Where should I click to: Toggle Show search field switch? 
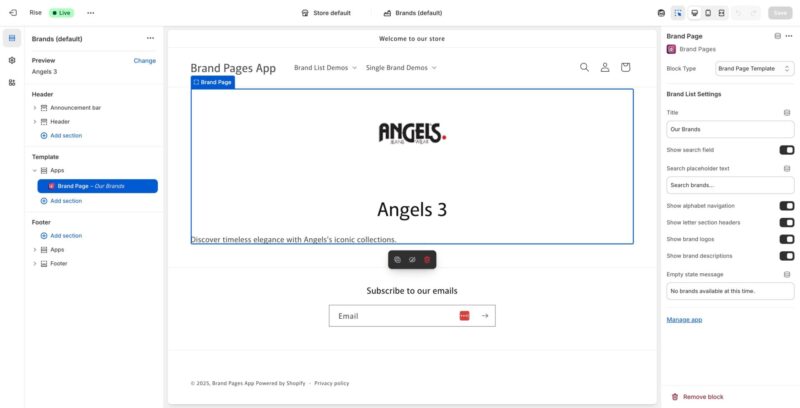[787, 150]
